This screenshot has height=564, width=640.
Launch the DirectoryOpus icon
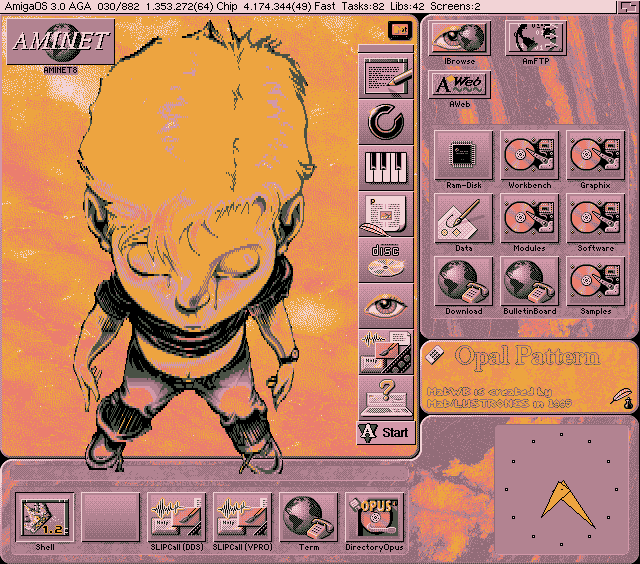click(374, 517)
